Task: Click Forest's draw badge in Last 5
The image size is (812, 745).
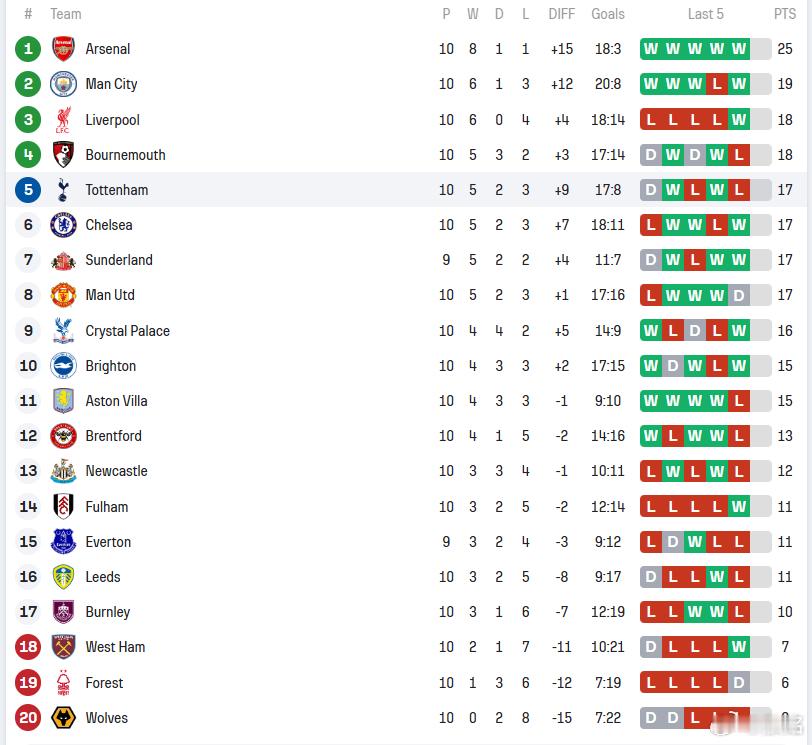Action: 739,683
